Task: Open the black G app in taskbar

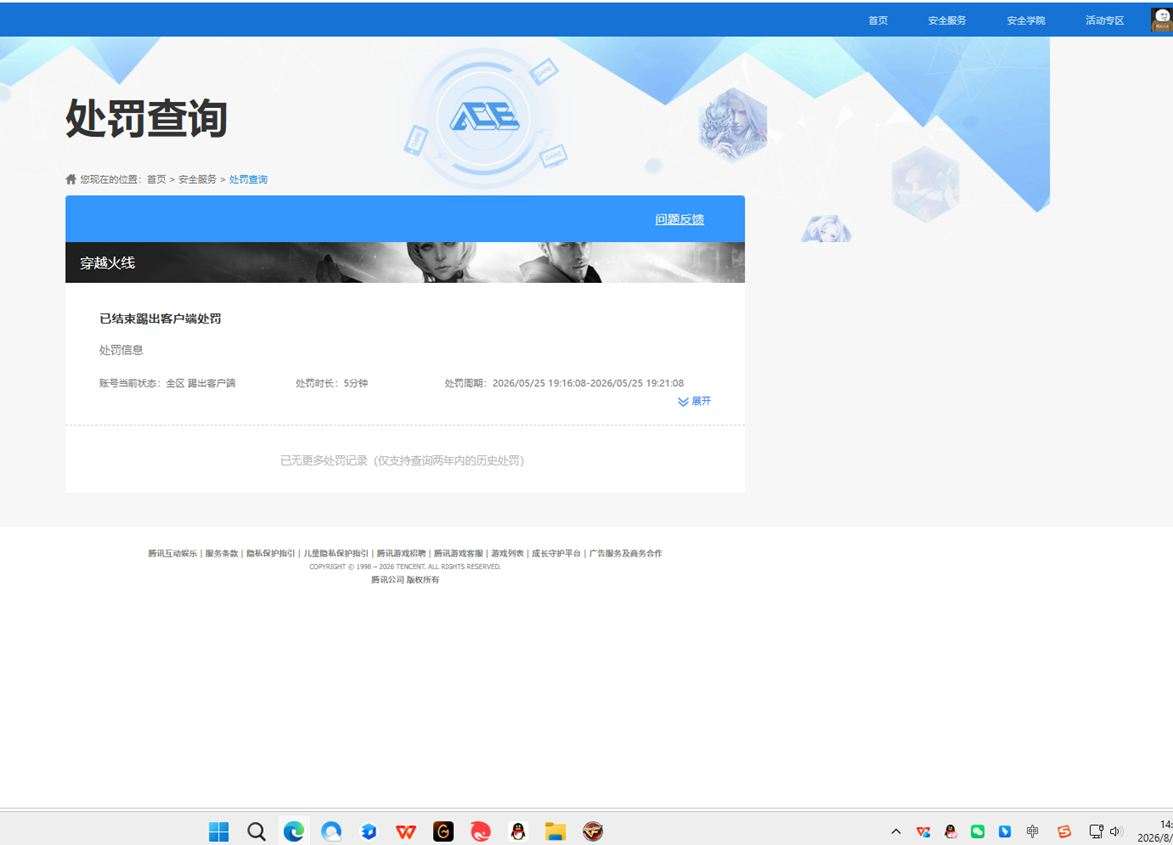Action: (x=443, y=832)
